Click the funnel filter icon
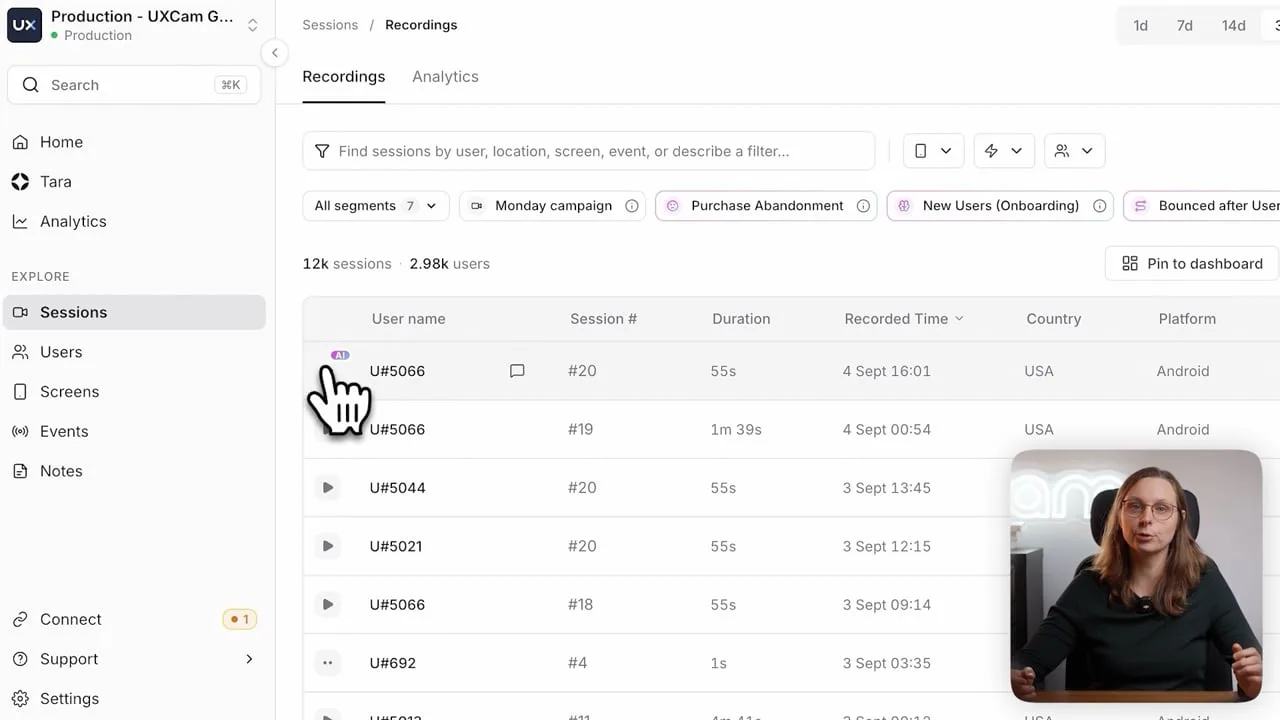 [322, 151]
